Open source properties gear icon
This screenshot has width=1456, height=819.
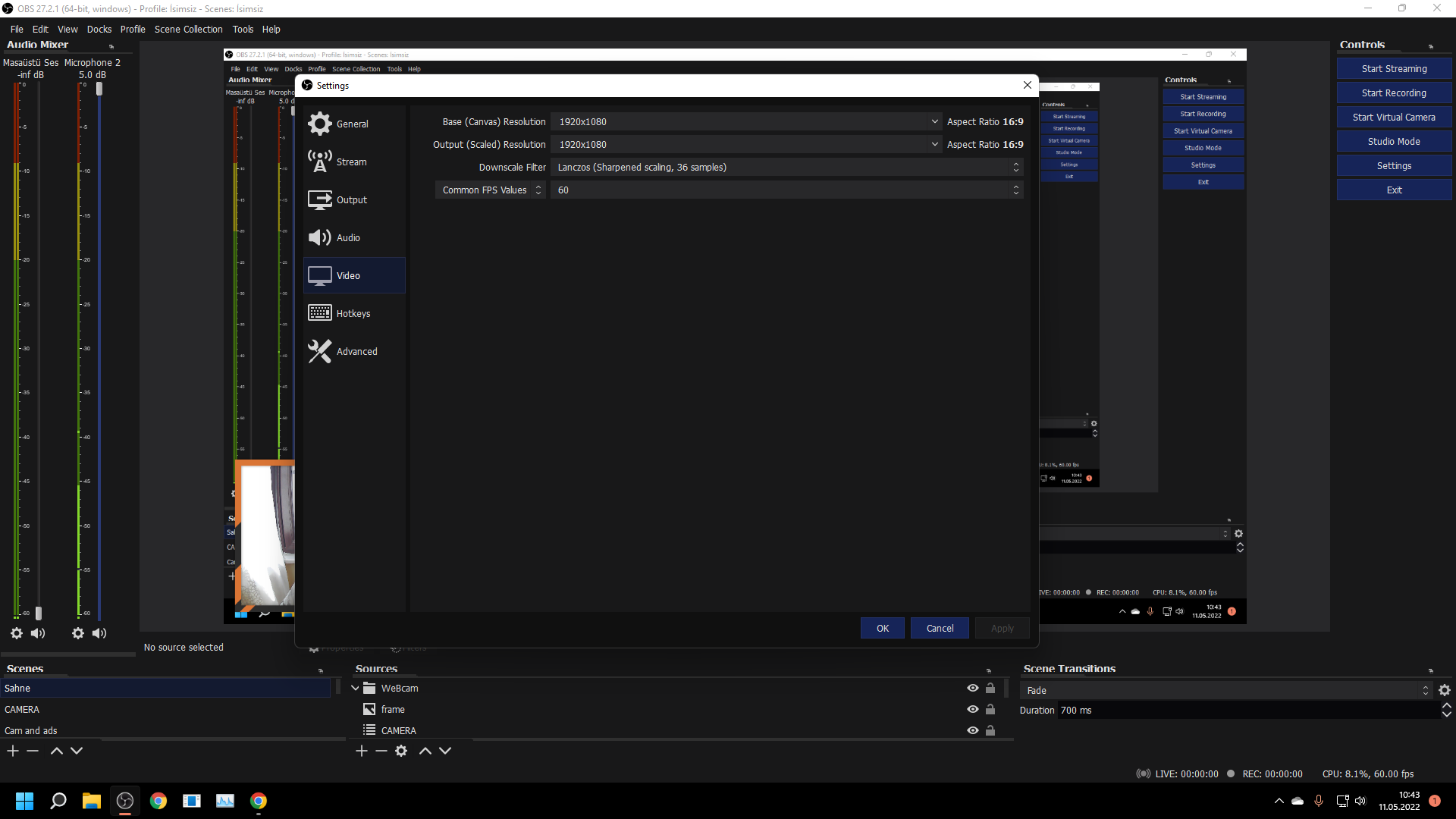(401, 751)
